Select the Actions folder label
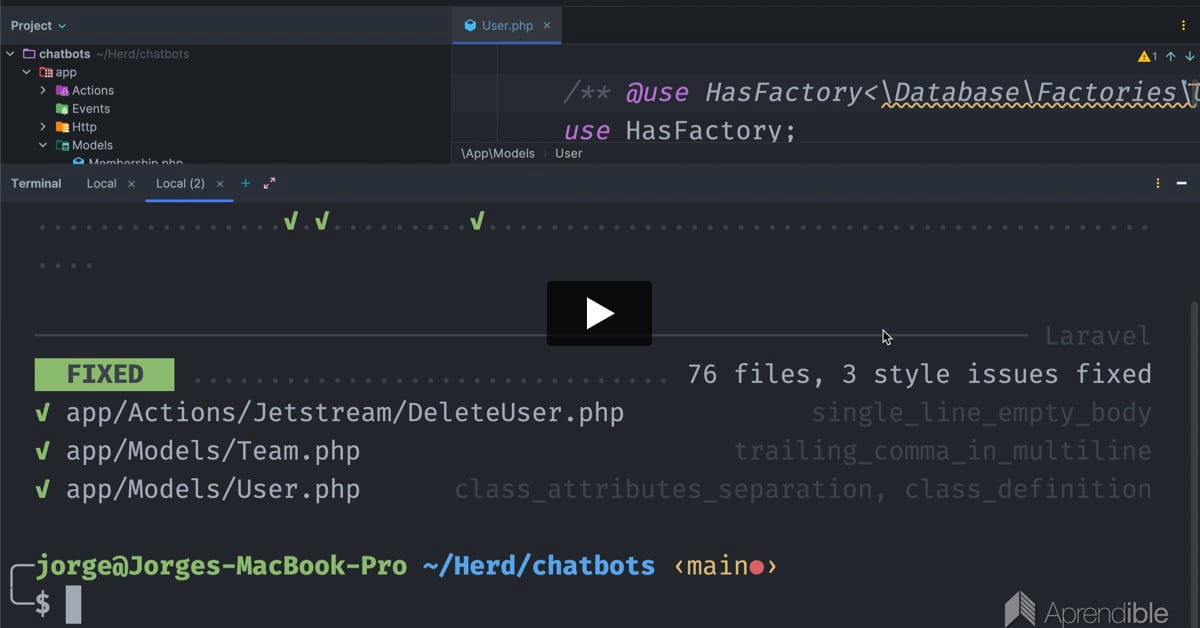The height and width of the screenshot is (628, 1200). pyautogui.click(x=93, y=90)
